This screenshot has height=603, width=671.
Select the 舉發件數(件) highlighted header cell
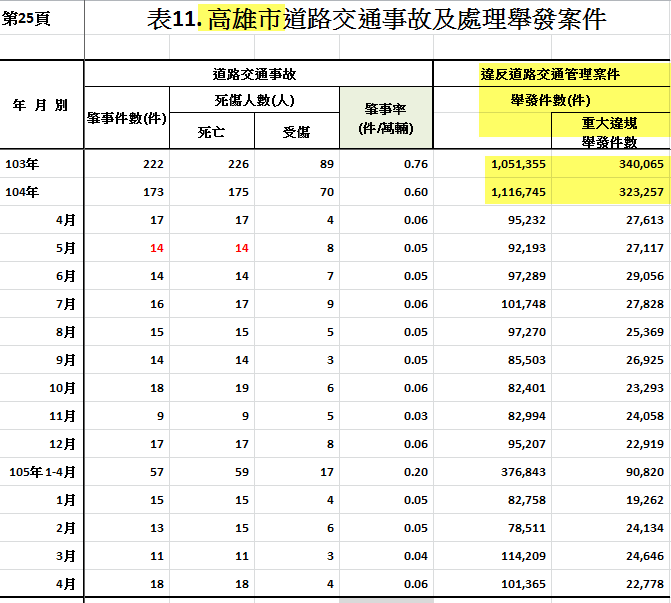(x=552, y=100)
